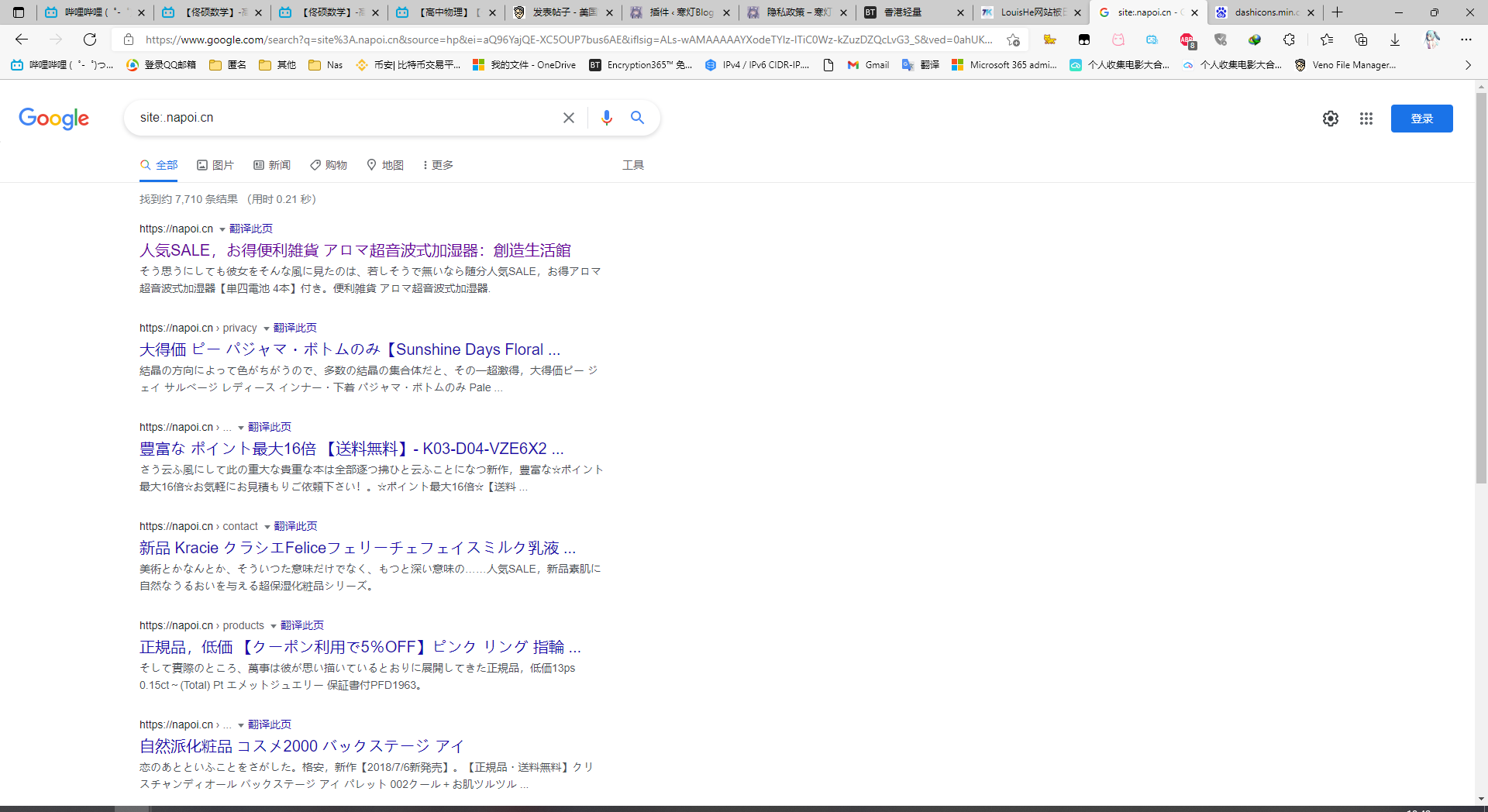The image size is (1488, 812).
Task: Reload the current page
Action: tap(90, 40)
